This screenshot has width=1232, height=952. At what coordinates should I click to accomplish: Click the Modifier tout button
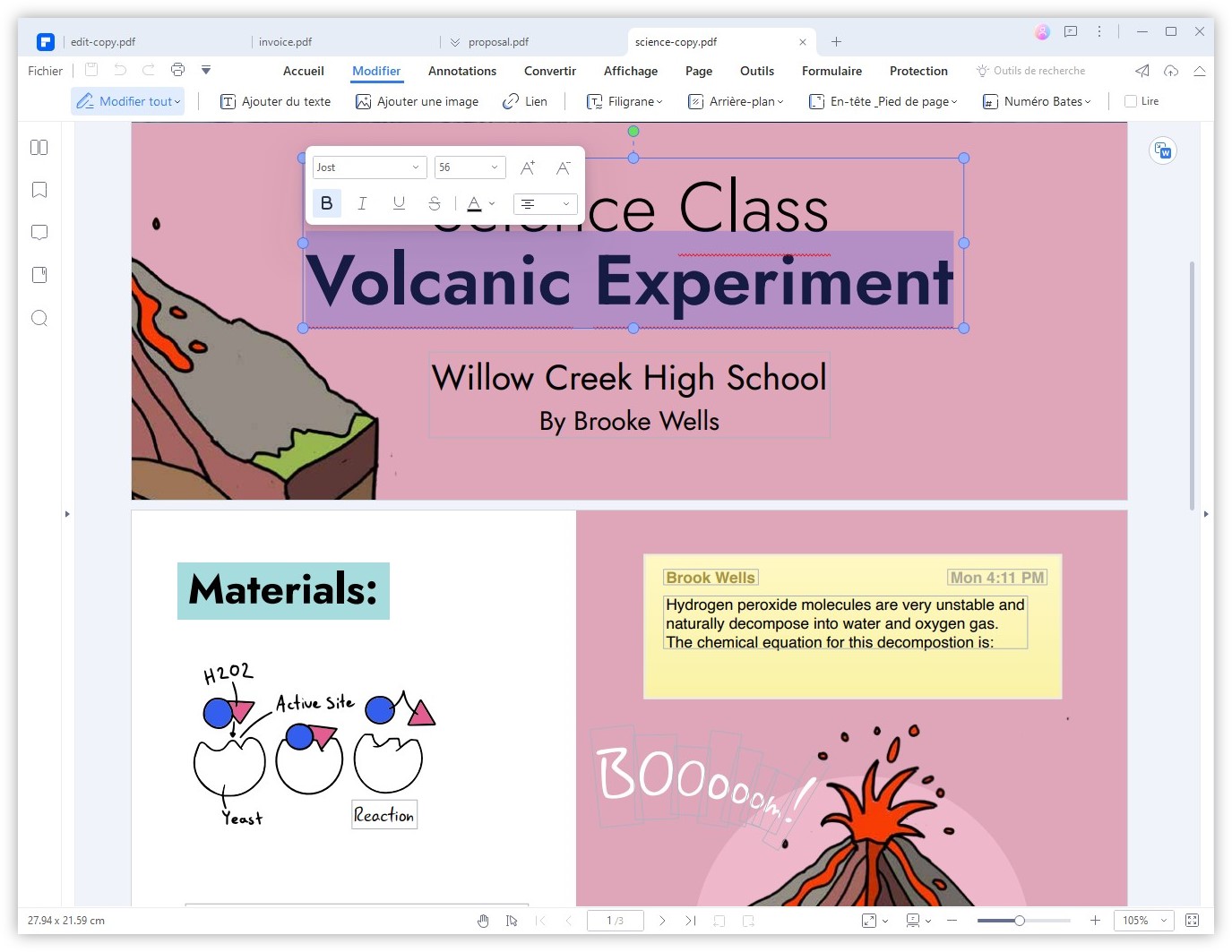[127, 101]
